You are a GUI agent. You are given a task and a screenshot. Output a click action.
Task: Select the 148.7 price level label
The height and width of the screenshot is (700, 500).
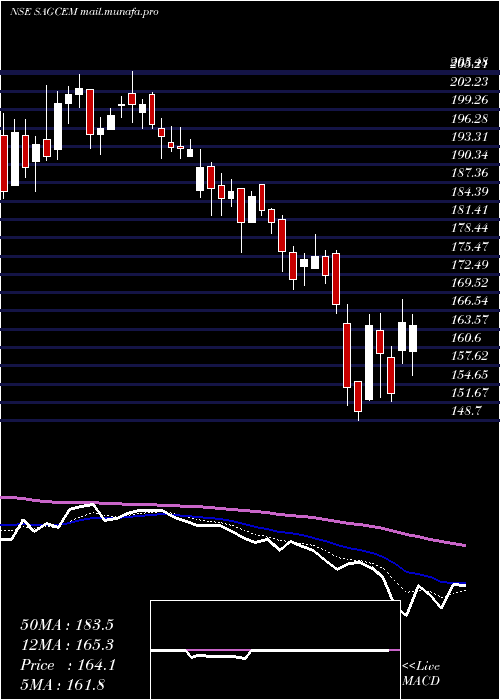pyautogui.click(x=467, y=411)
